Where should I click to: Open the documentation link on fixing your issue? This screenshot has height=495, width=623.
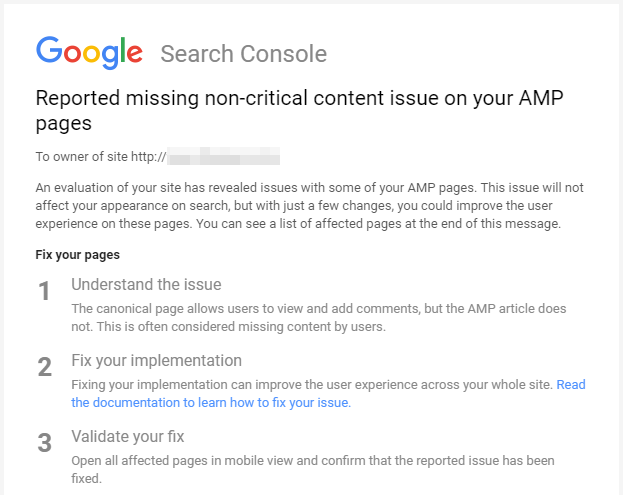[328, 393]
